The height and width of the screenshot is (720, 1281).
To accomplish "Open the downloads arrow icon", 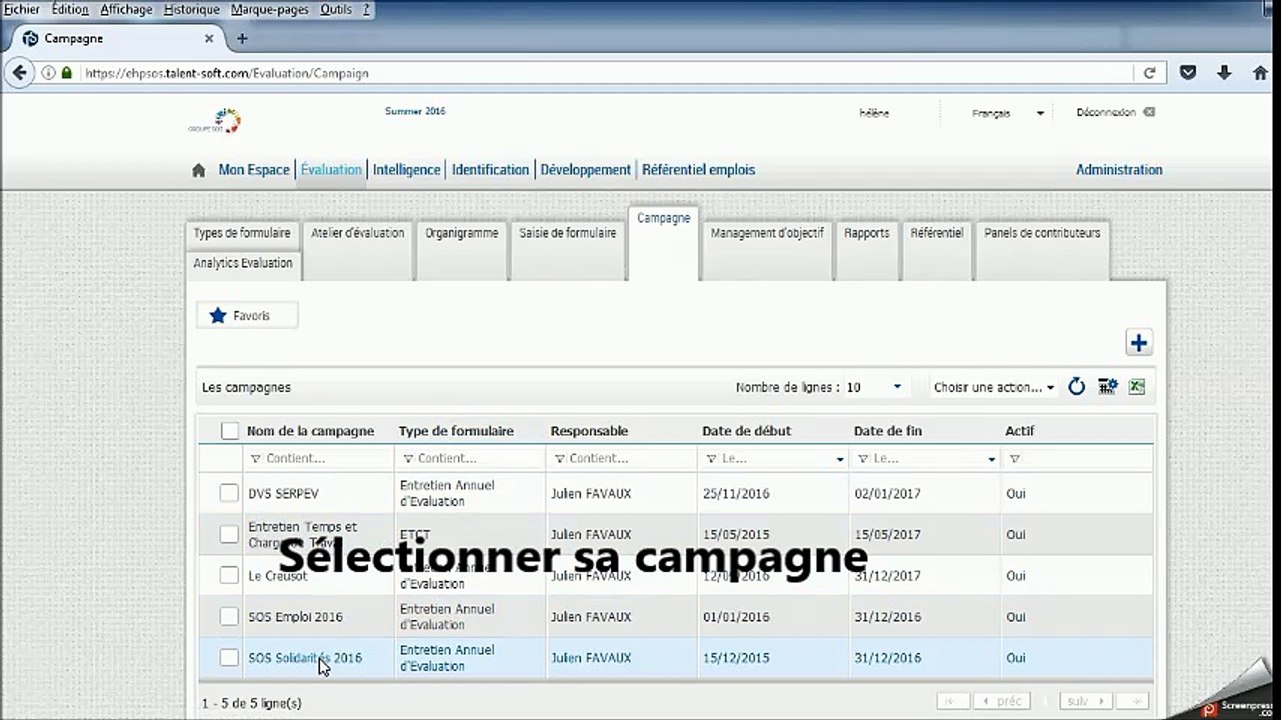I will (1224, 73).
